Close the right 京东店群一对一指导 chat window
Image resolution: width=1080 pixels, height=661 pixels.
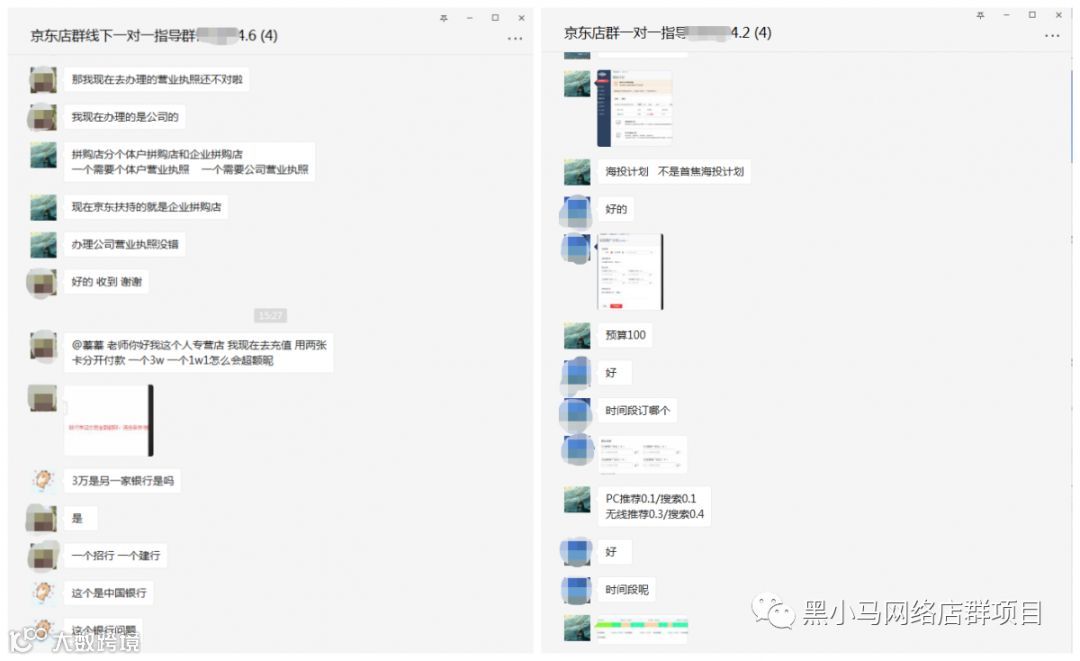[1059, 15]
